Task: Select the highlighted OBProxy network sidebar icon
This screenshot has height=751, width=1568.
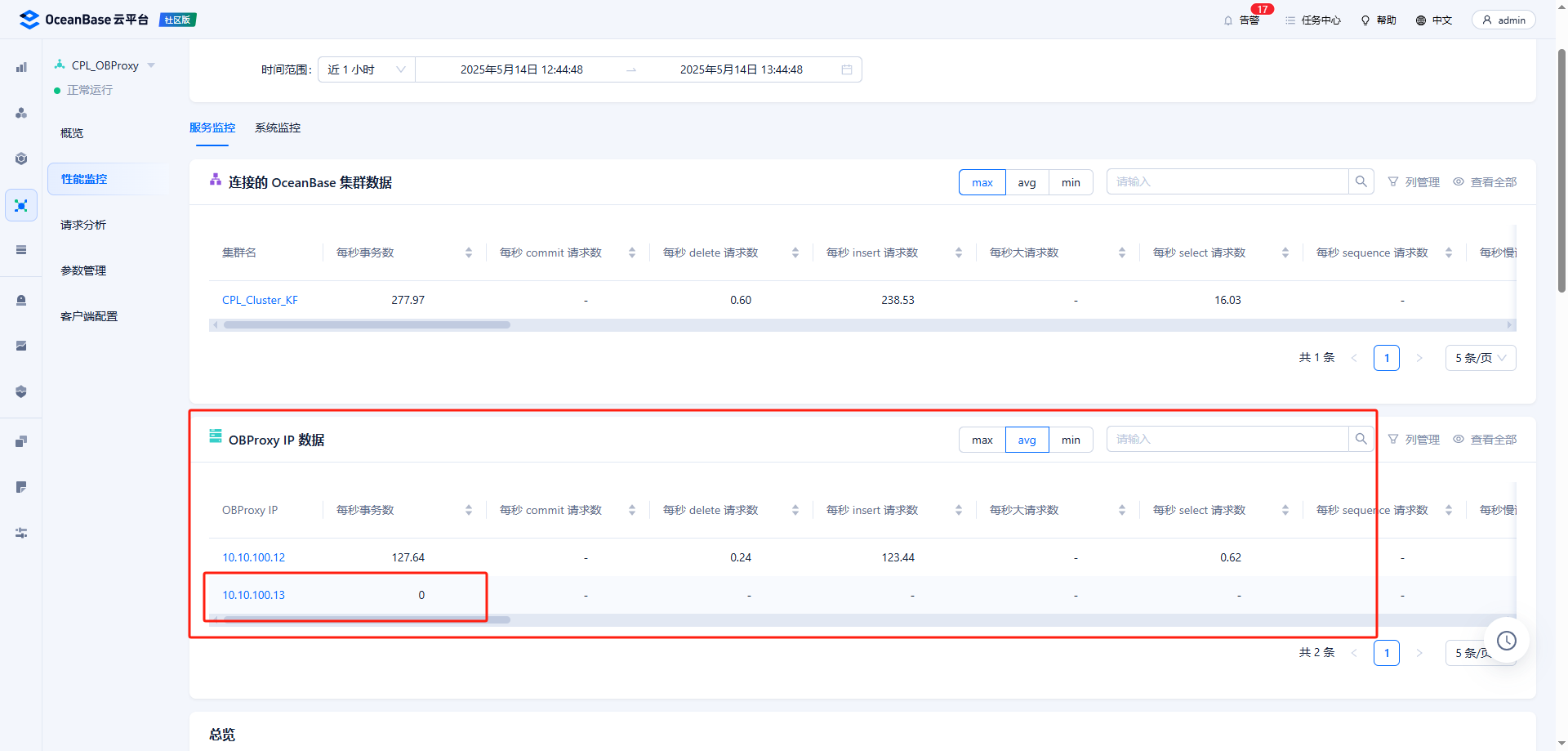Action: tap(21, 205)
